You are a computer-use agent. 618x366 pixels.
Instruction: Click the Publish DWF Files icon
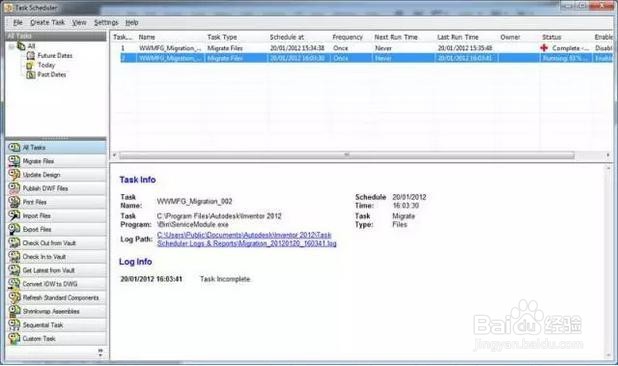14,188
